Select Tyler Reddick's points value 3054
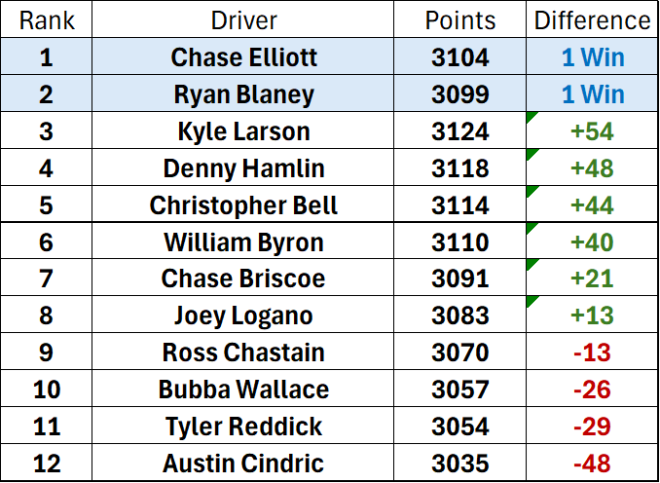Image resolution: width=660 pixels, height=483 pixels. click(x=460, y=426)
